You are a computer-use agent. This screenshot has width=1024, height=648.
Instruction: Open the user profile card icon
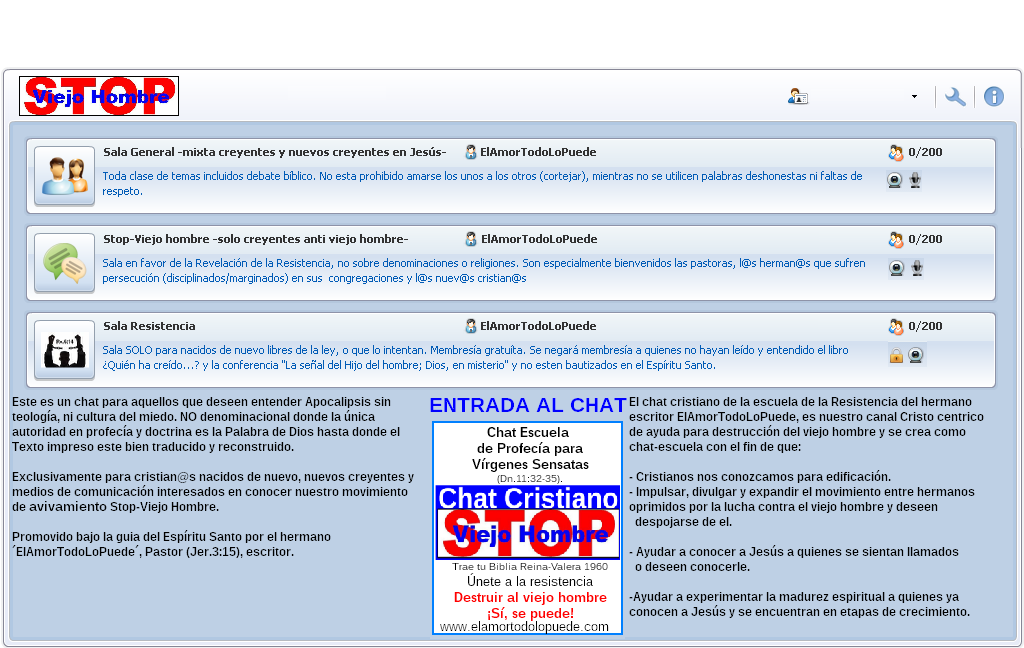click(797, 97)
